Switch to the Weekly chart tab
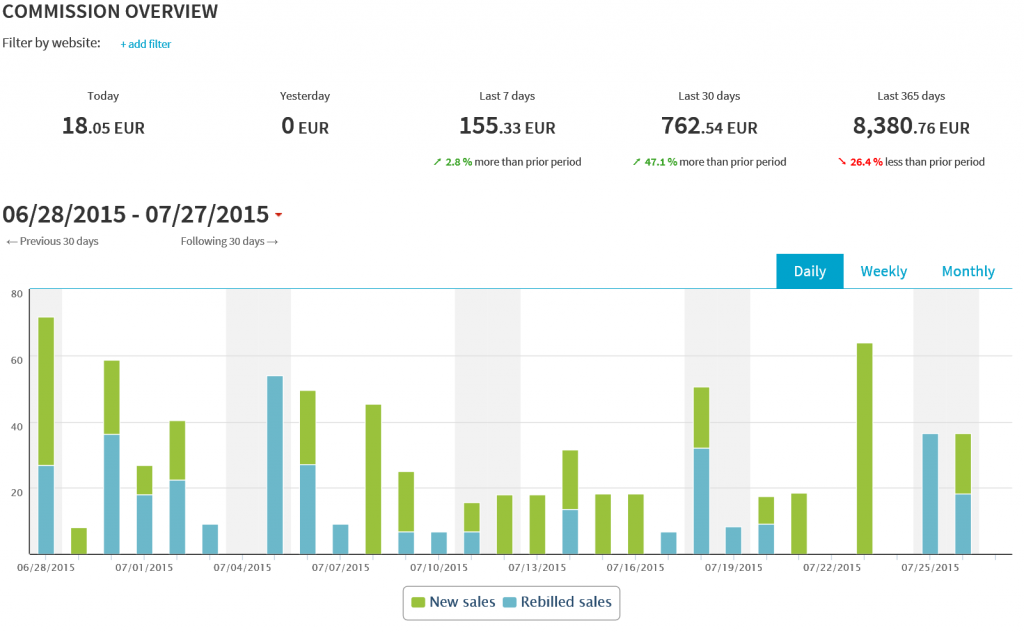Image resolution: width=1024 pixels, height=633 pixels. [x=884, y=271]
